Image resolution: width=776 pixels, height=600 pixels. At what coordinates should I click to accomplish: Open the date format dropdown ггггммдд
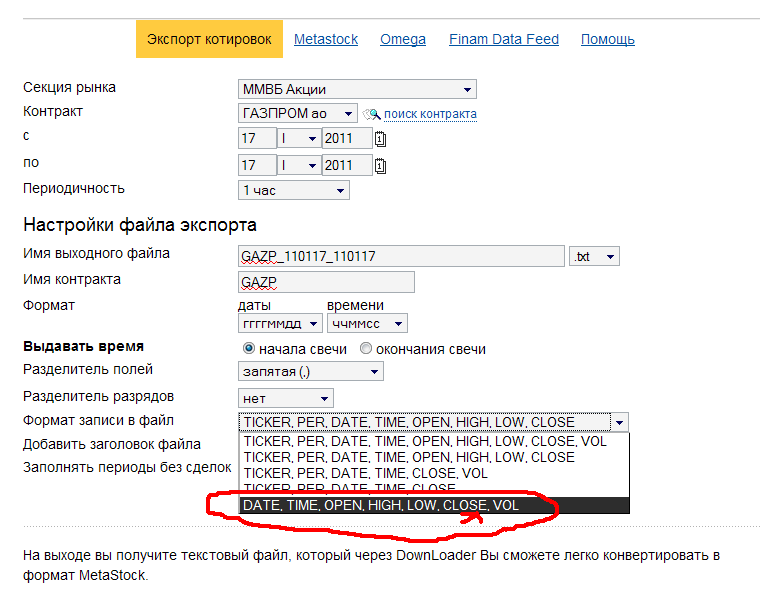(280, 323)
